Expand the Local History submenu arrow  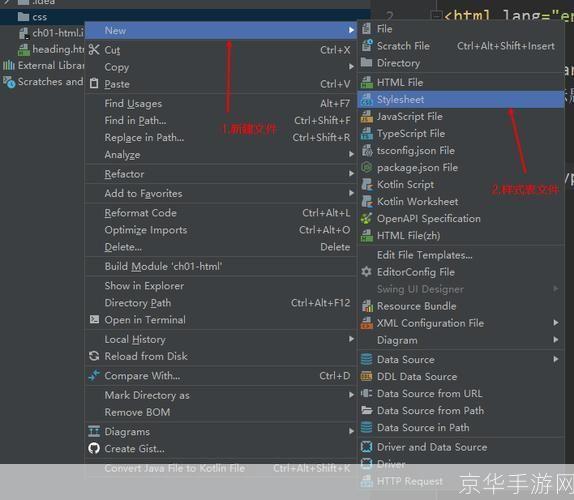(351, 339)
